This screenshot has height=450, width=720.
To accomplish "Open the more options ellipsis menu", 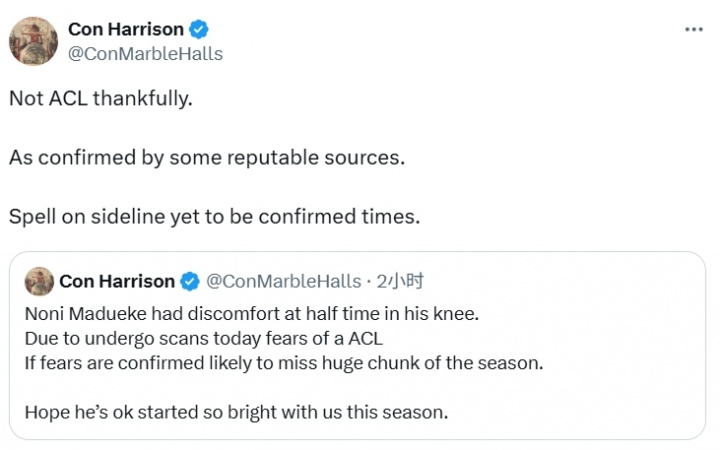I will point(693,30).
